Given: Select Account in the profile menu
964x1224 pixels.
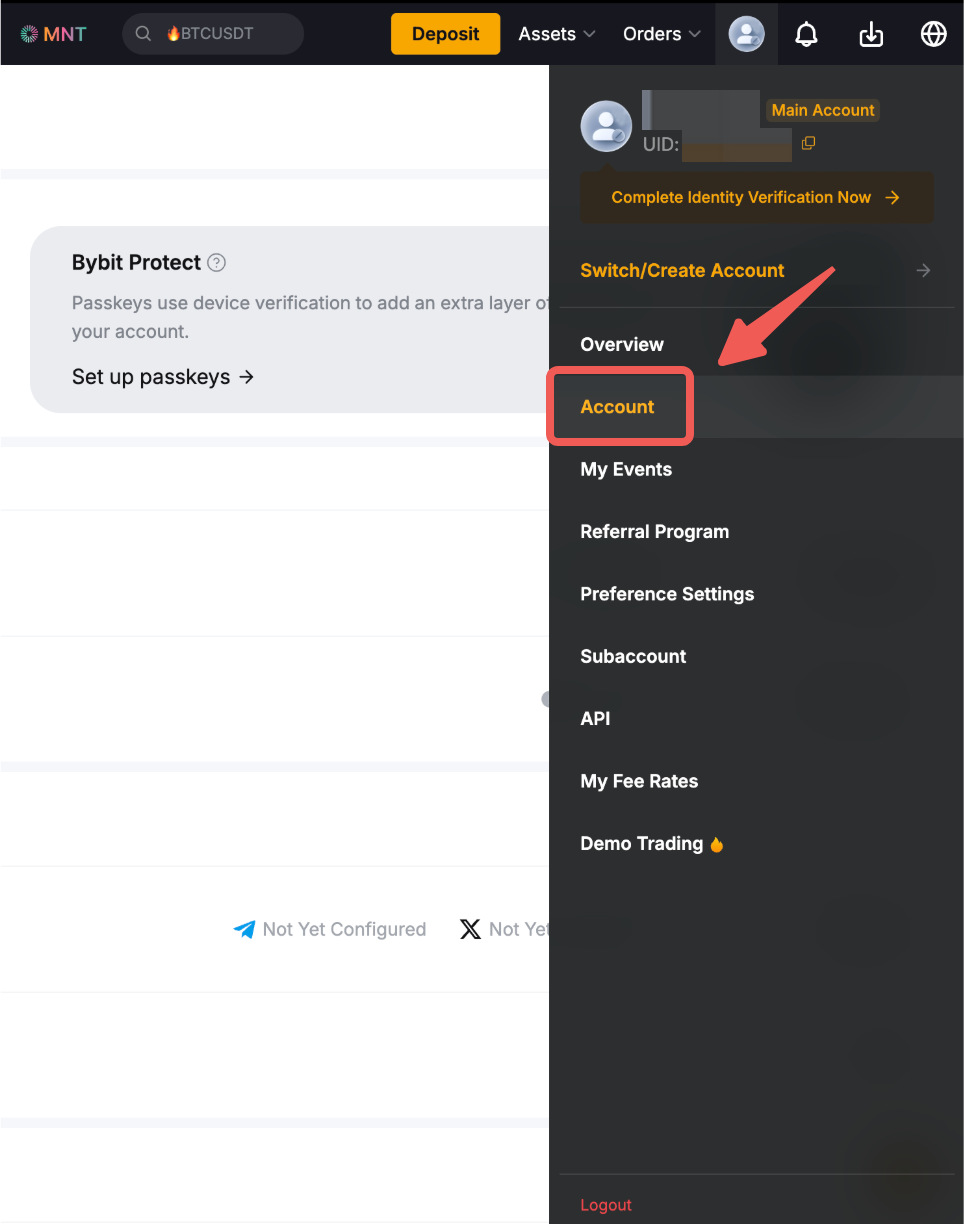Looking at the screenshot, I should pyautogui.click(x=618, y=407).
